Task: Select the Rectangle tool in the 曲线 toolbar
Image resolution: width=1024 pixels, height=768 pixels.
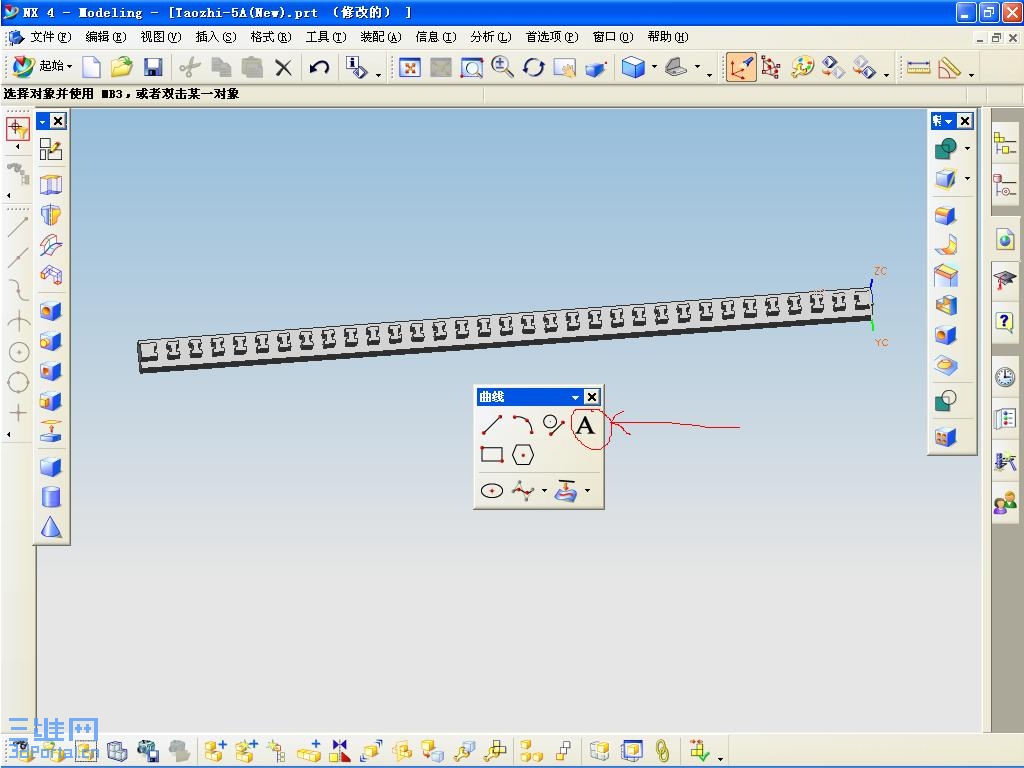Action: point(492,455)
